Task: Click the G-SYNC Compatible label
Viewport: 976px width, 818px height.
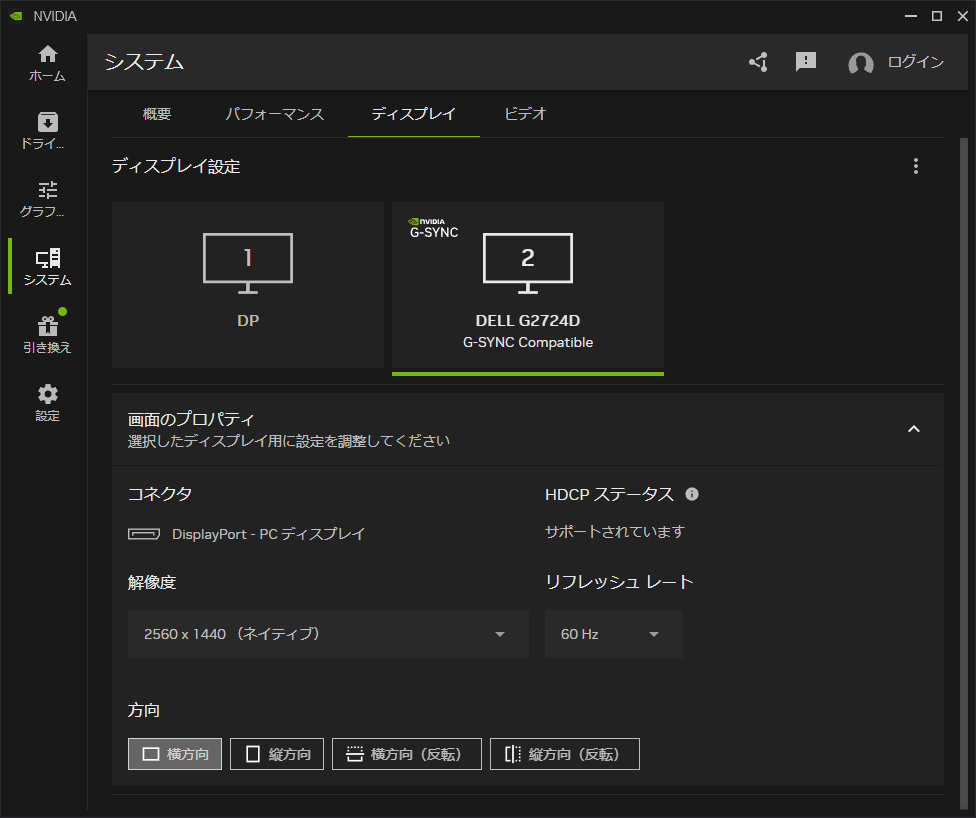Action: coord(528,342)
